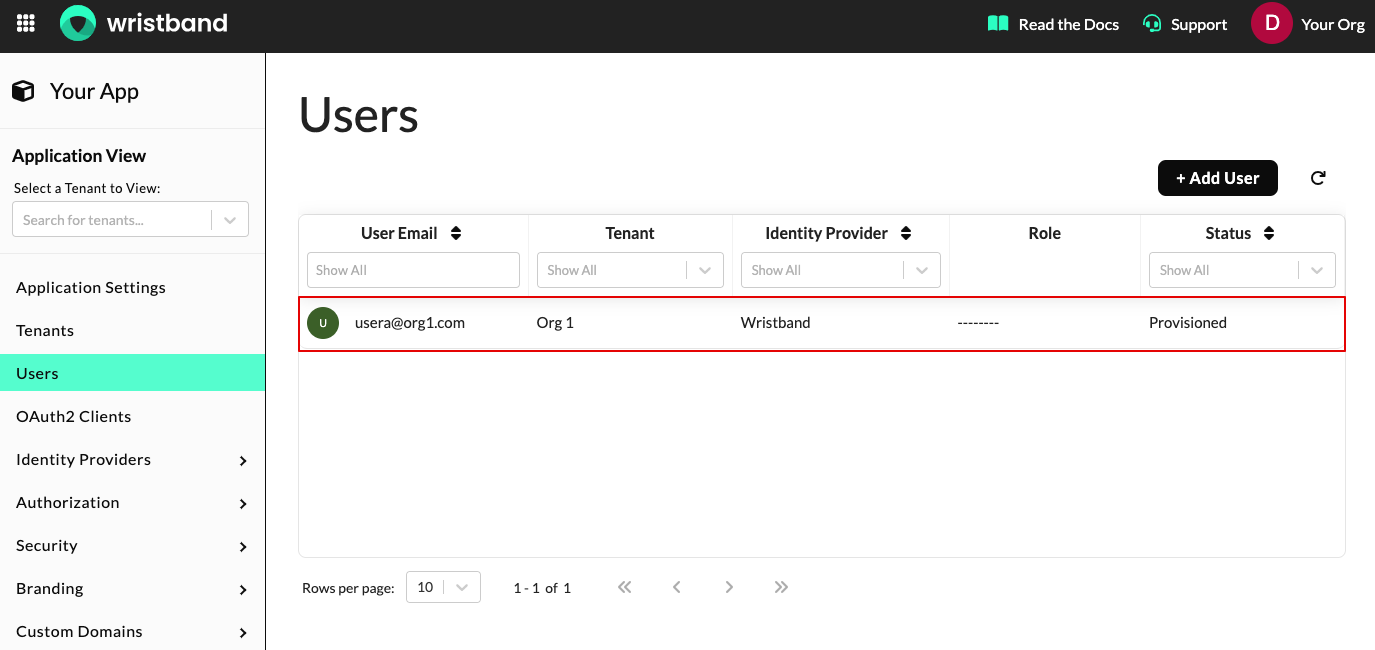Sort by Status column arrows
Screen dimensions: 1375x650
(1269, 233)
